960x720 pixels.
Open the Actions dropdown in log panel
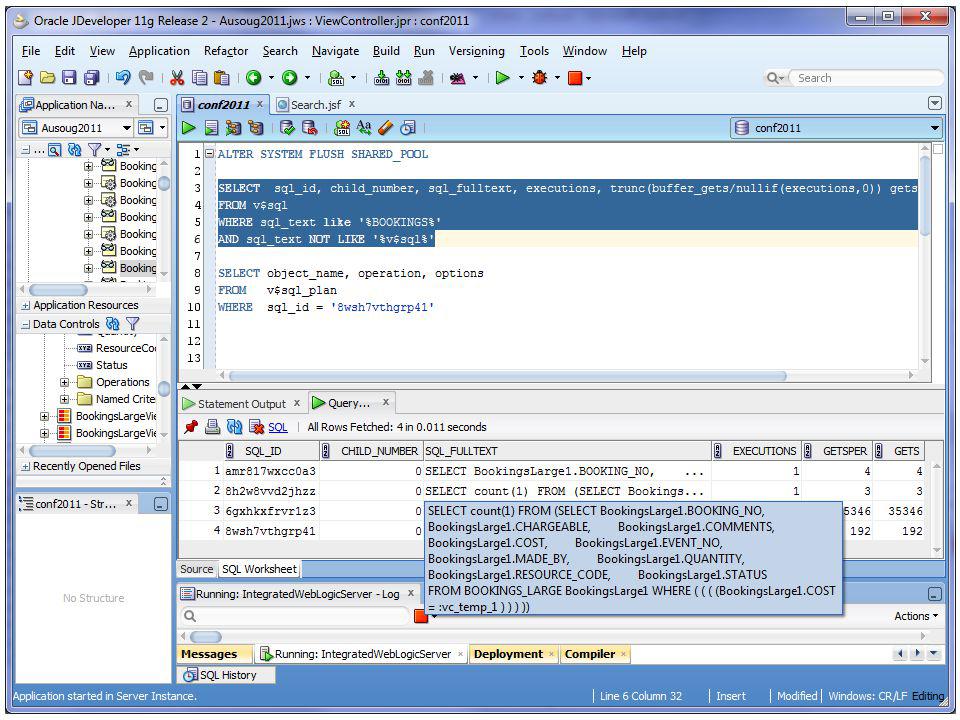(x=916, y=616)
